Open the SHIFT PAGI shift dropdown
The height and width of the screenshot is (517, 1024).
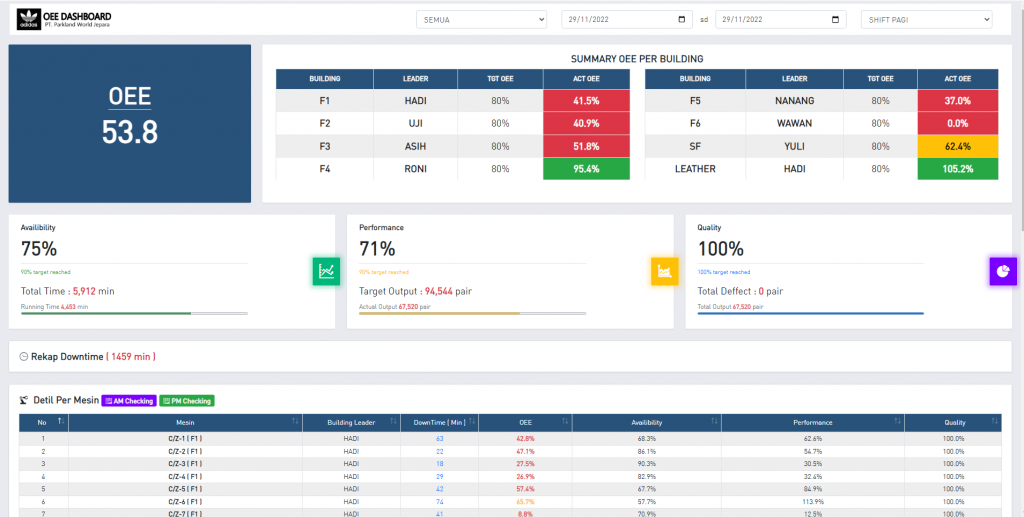pos(927,20)
